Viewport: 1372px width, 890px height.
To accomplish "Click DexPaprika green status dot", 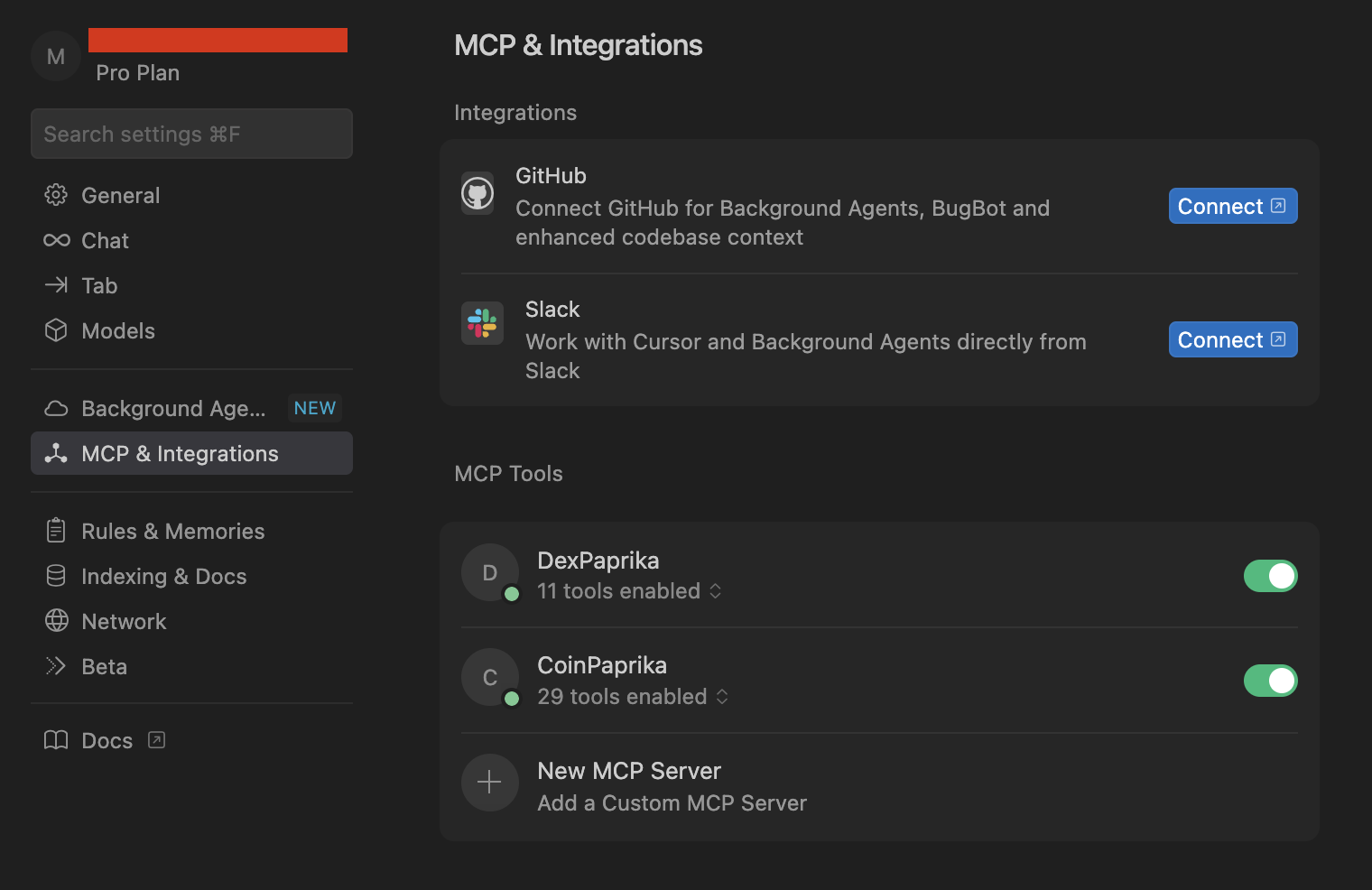I will (x=512, y=594).
